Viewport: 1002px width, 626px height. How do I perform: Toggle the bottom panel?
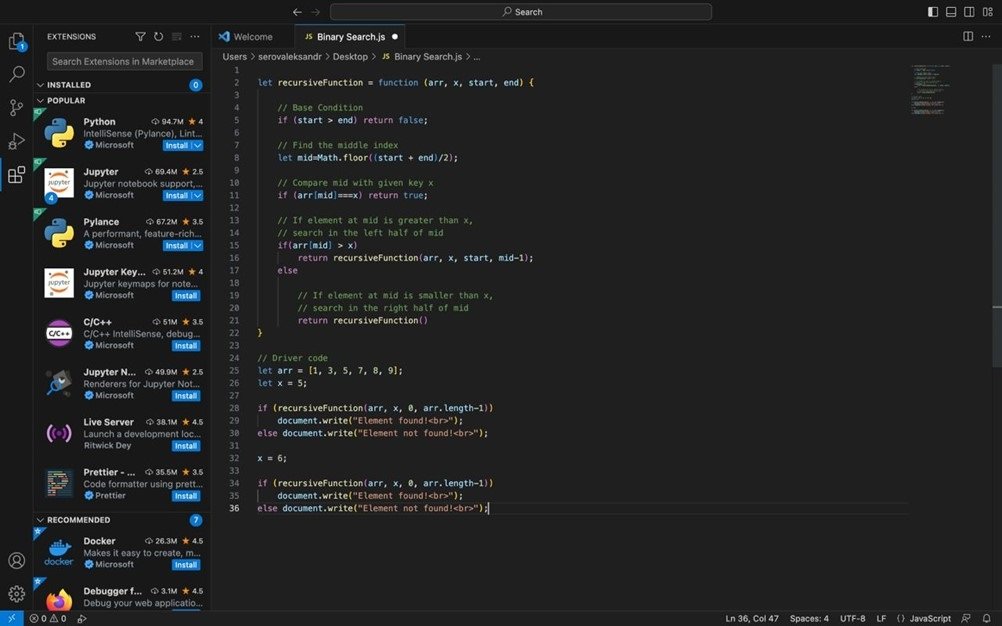coord(951,11)
